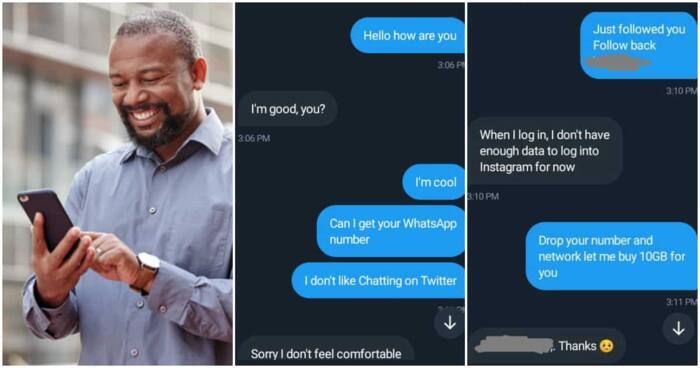Select the 'not enough data' Instagram message
The width and height of the screenshot is (700, 368).
[x=545, y=151]
